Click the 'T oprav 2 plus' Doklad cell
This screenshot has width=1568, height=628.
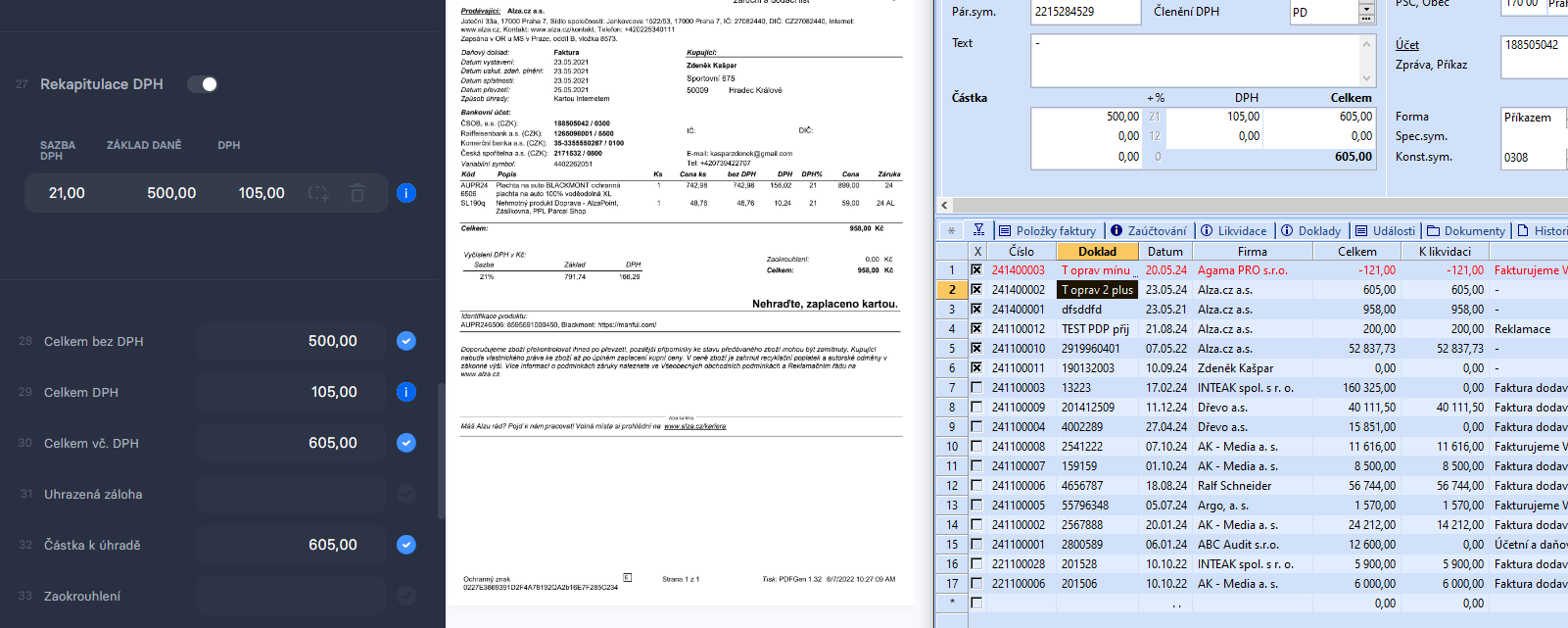point(1097,290)
